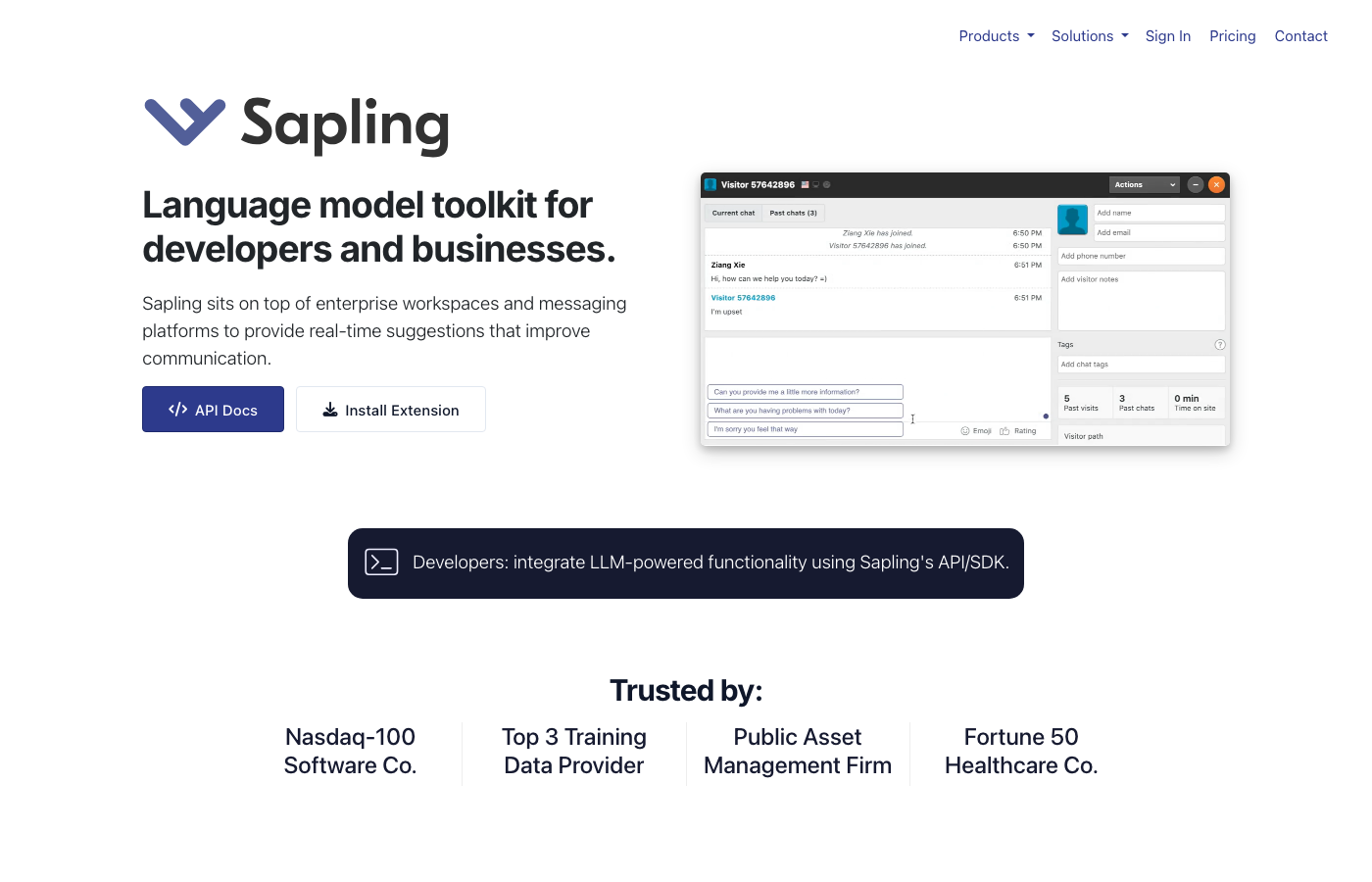Click the "Nasdaq-100 Software Co." text
Image resolution: width=1372 pixels, height=882 pixels.
pos(350,751)
